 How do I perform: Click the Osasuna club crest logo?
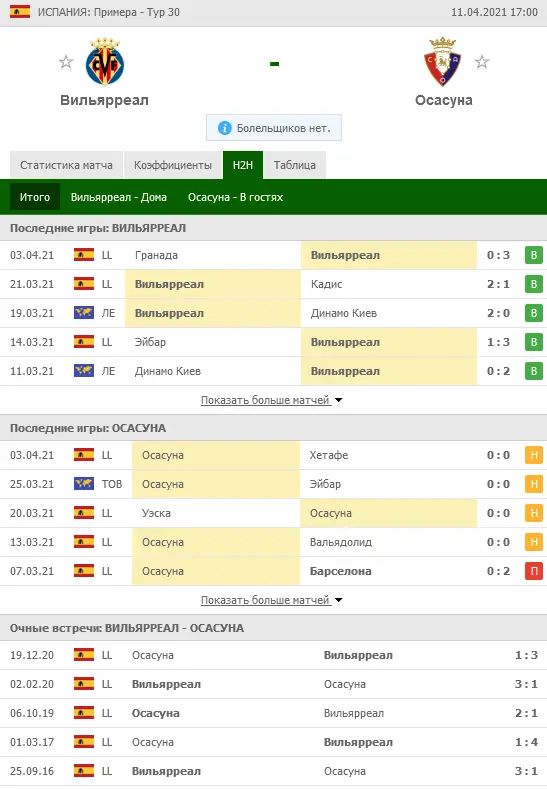[x=442, y=61]
